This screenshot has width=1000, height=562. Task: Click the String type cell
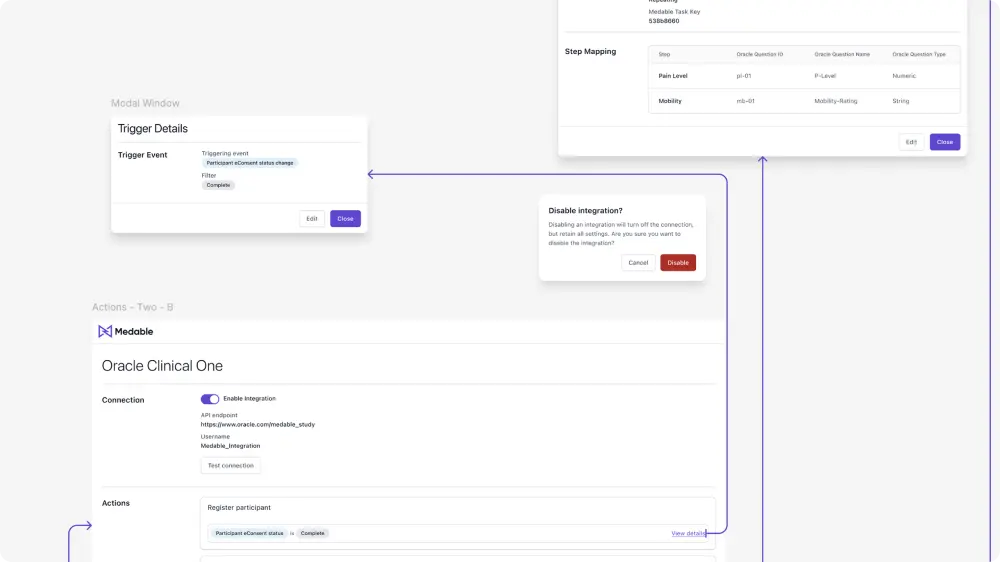tap(901, 101)
